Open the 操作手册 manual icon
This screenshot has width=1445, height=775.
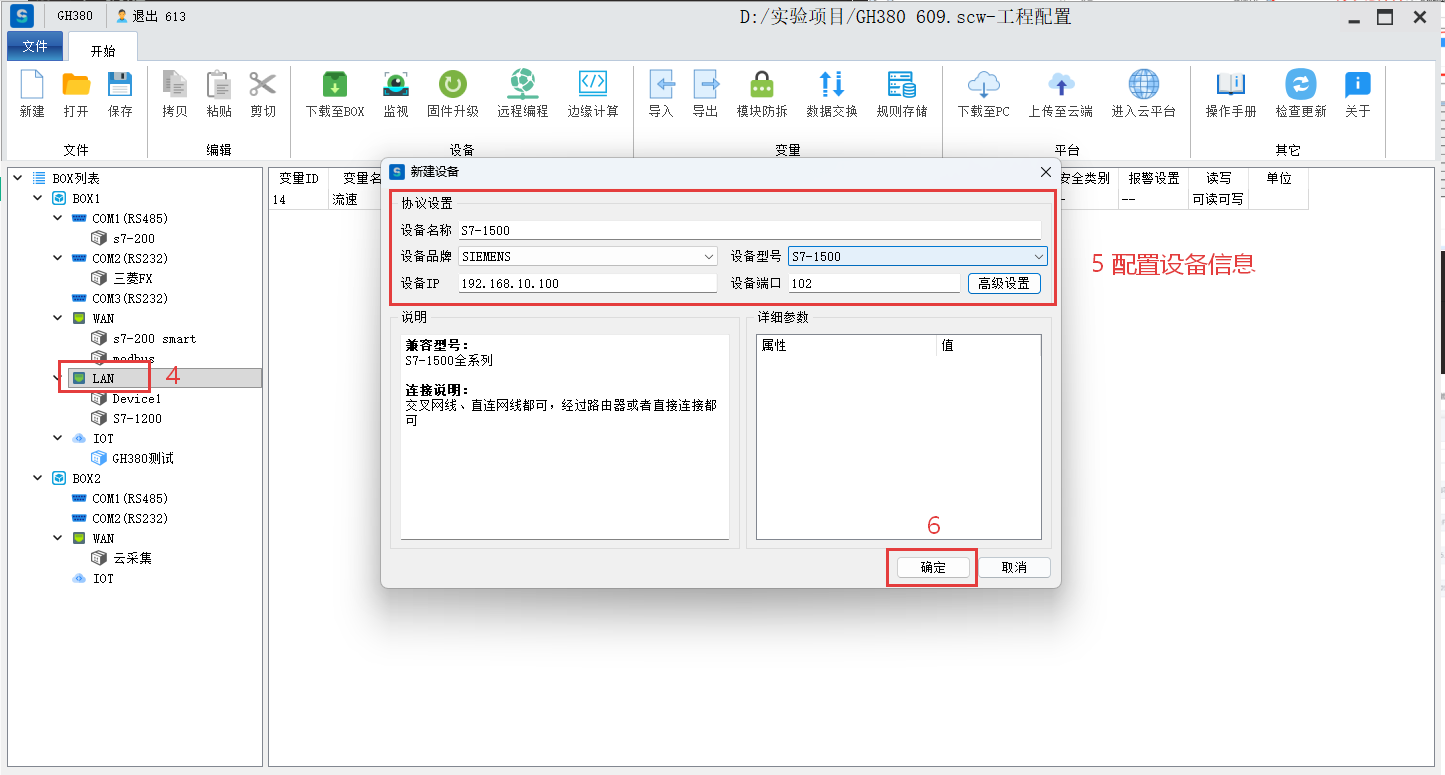(1231, 86)
